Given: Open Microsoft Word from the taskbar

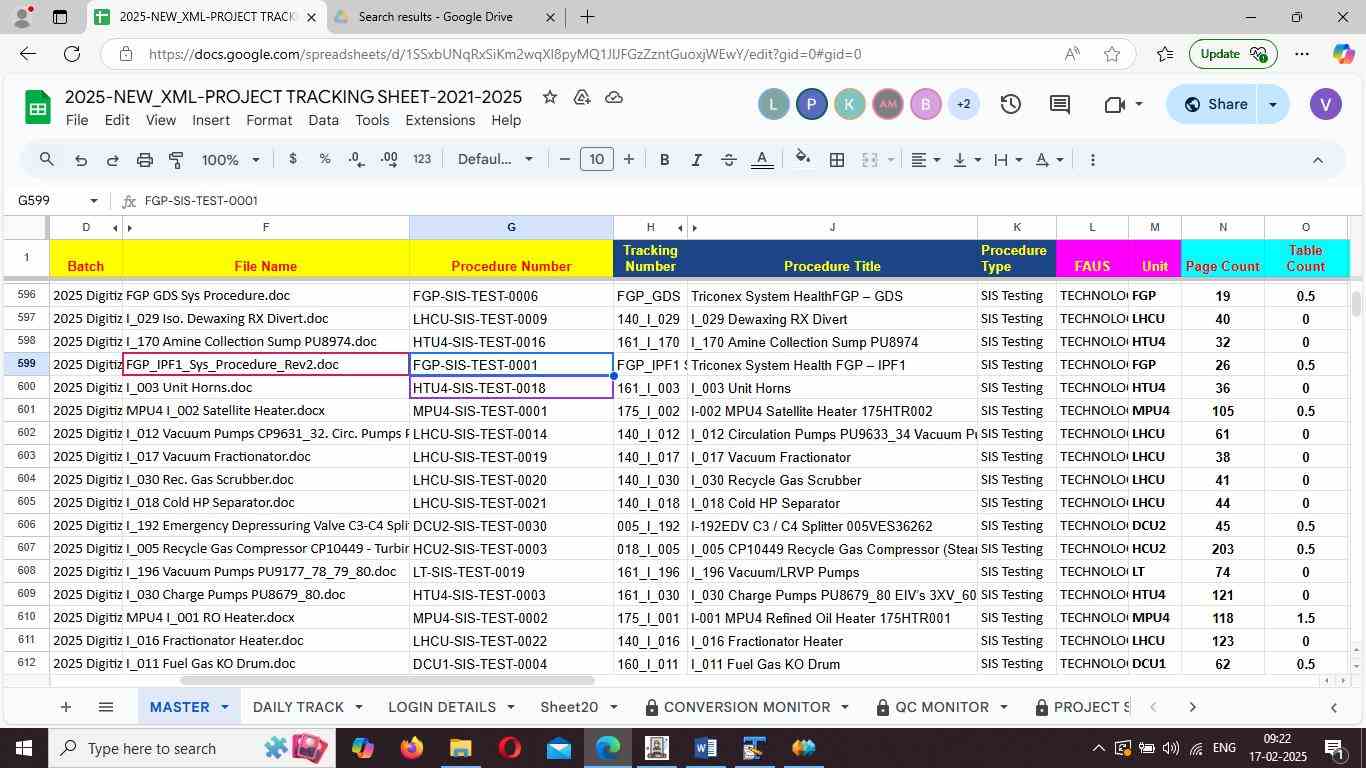Looking at the screenshot, I should 705,748.
